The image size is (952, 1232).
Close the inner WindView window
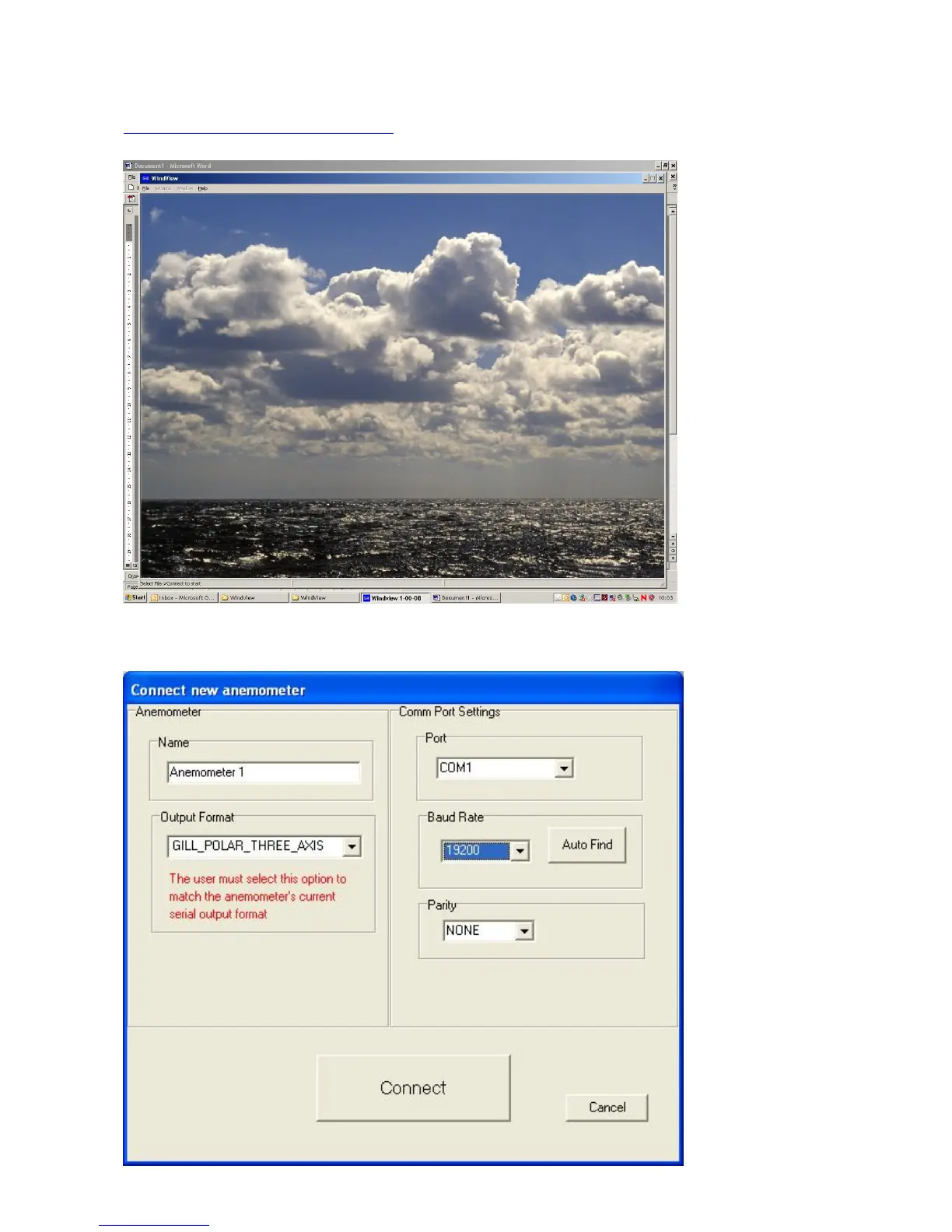pos(660,178)
